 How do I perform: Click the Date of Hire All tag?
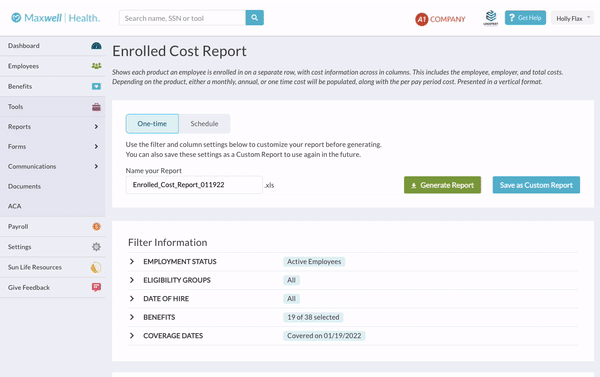[x=292, y=299]
